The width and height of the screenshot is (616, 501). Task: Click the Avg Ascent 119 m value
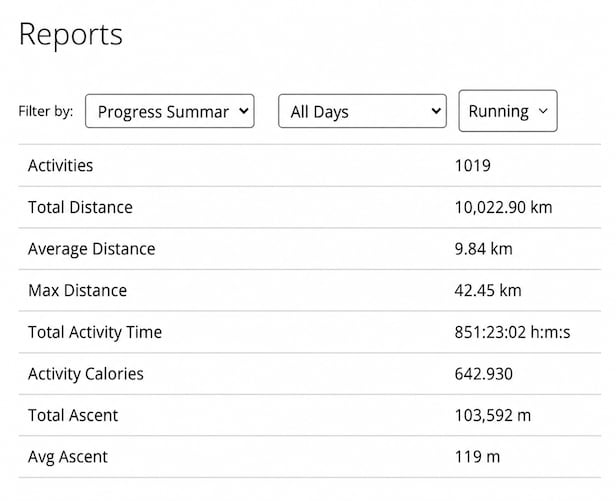(x=477, y=457)
